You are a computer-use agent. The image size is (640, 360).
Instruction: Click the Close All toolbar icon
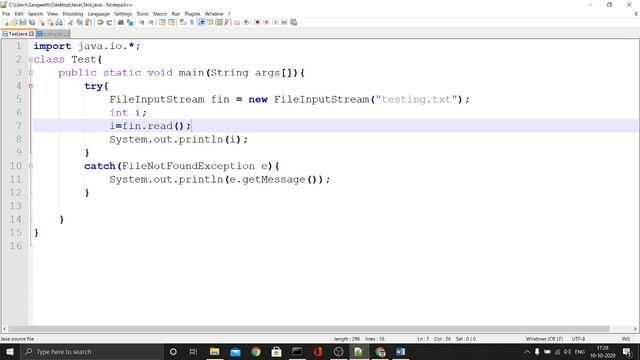(50, 22)
